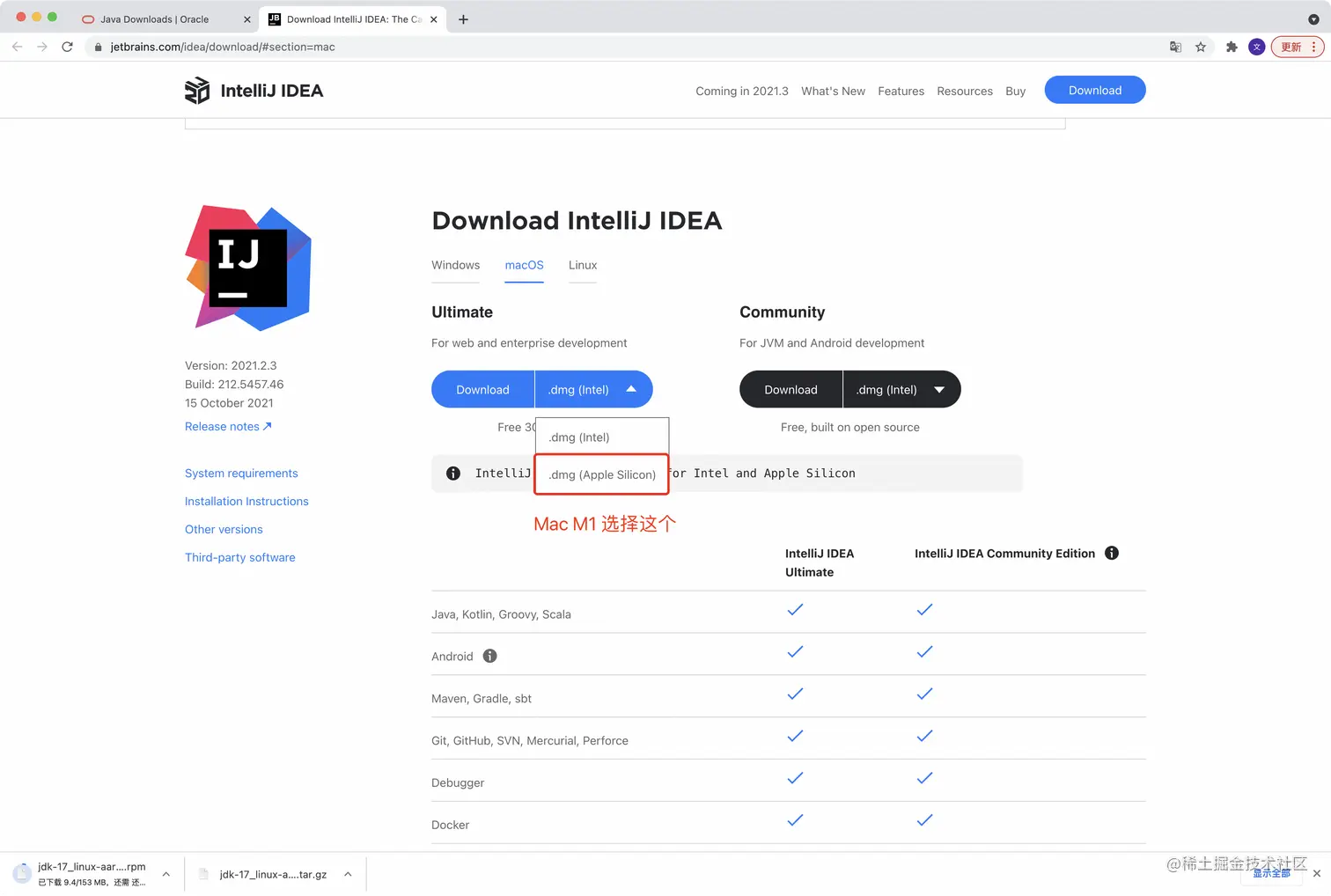Viewport: 1331px width, 896px height.
Task: Click the Ultimate checkmark in Git, GitHub row
Action: point(795,736)
